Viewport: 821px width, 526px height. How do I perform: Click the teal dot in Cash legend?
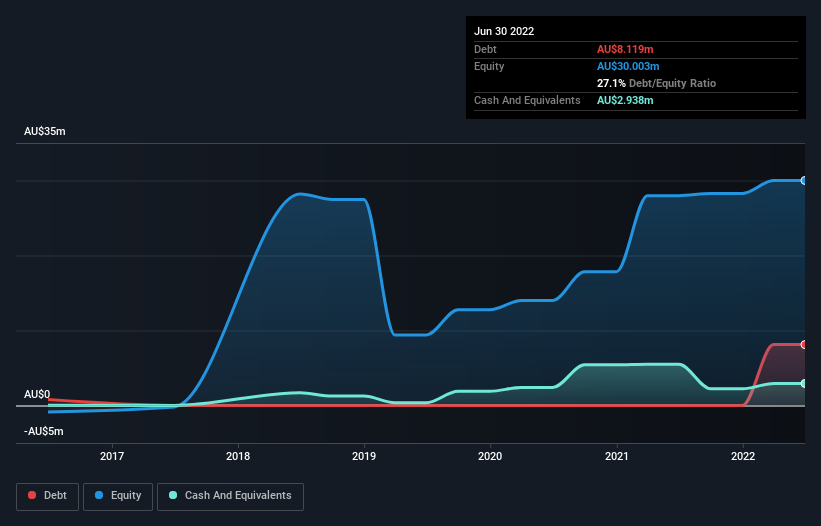point(173,495)
